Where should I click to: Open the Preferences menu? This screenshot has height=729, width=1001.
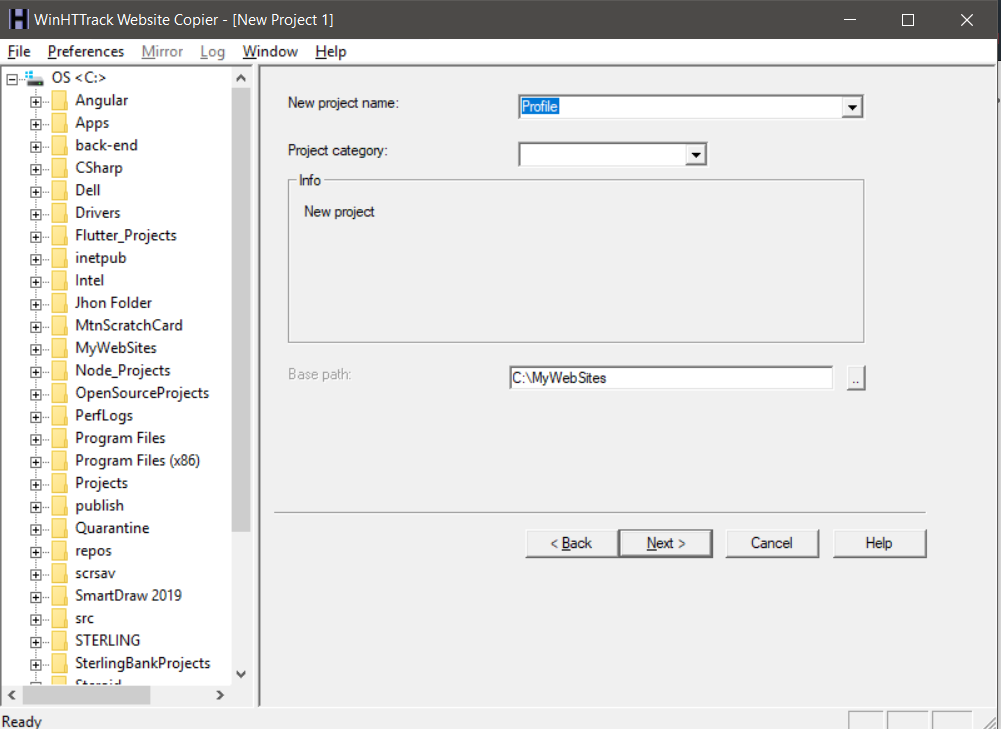point(86,52)
